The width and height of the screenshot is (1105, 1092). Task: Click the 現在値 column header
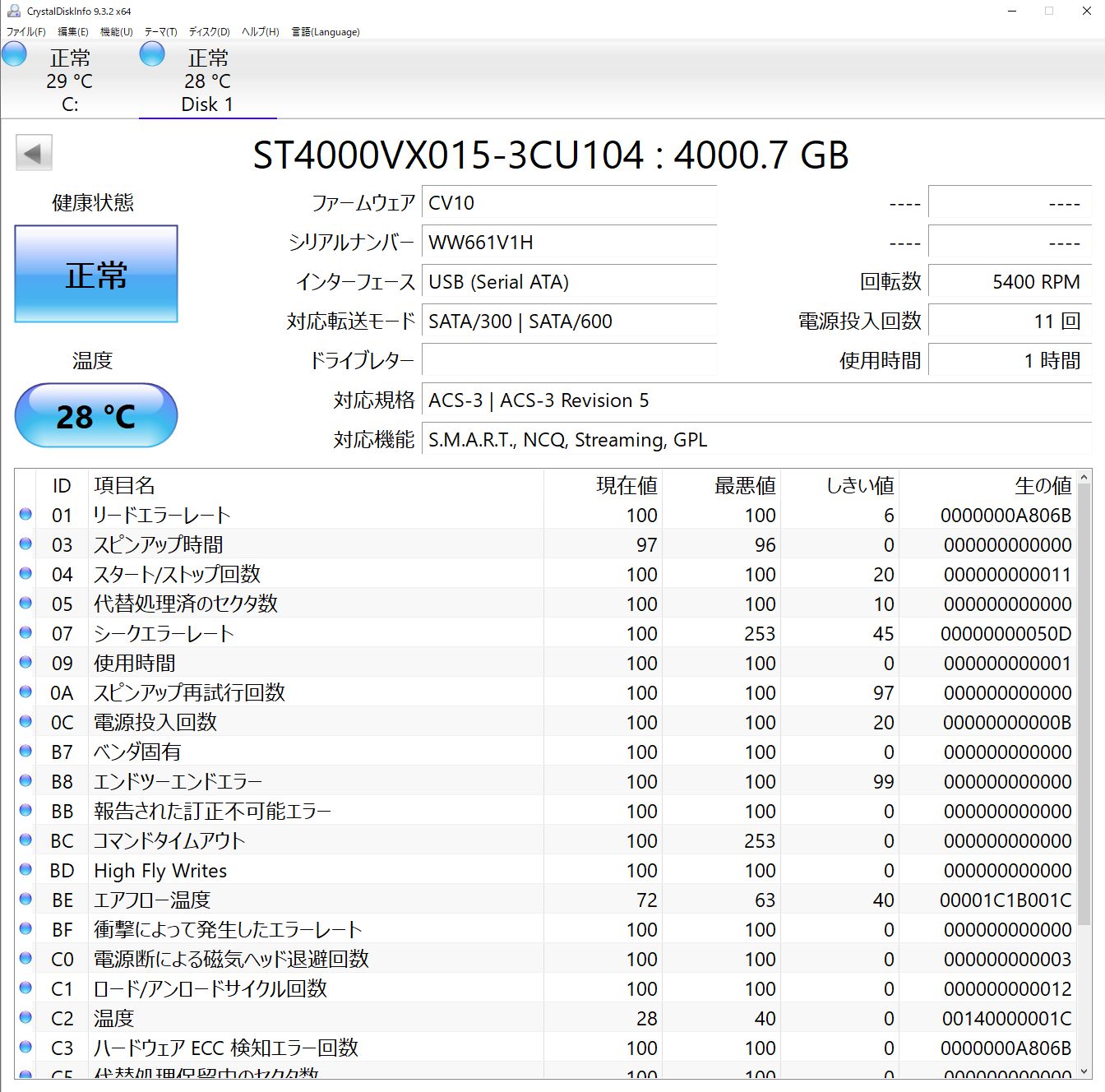click(x=603, y=485)
